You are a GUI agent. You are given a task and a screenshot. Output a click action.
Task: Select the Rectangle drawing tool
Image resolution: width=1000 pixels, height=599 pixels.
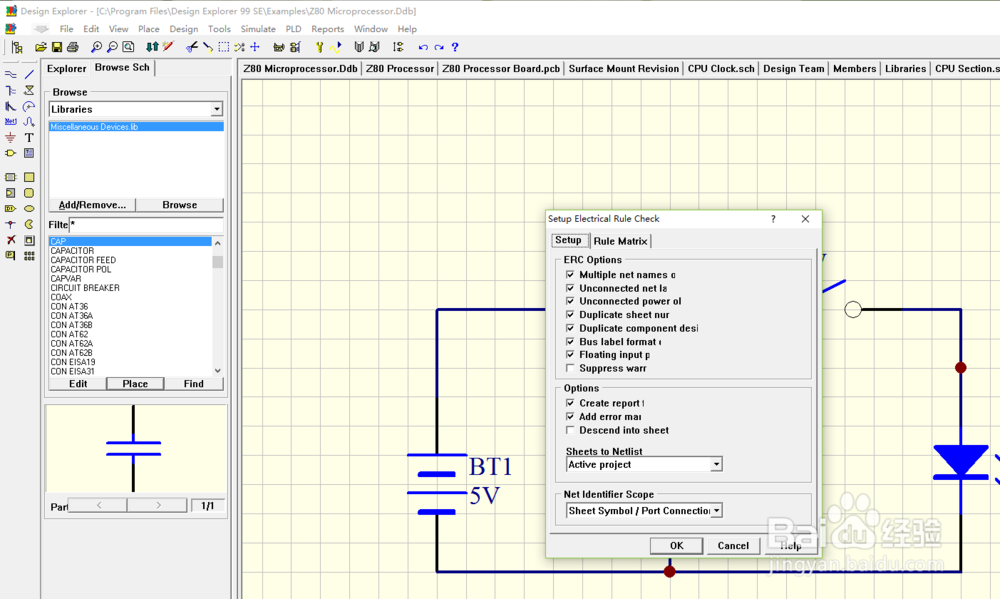(29, 177)
